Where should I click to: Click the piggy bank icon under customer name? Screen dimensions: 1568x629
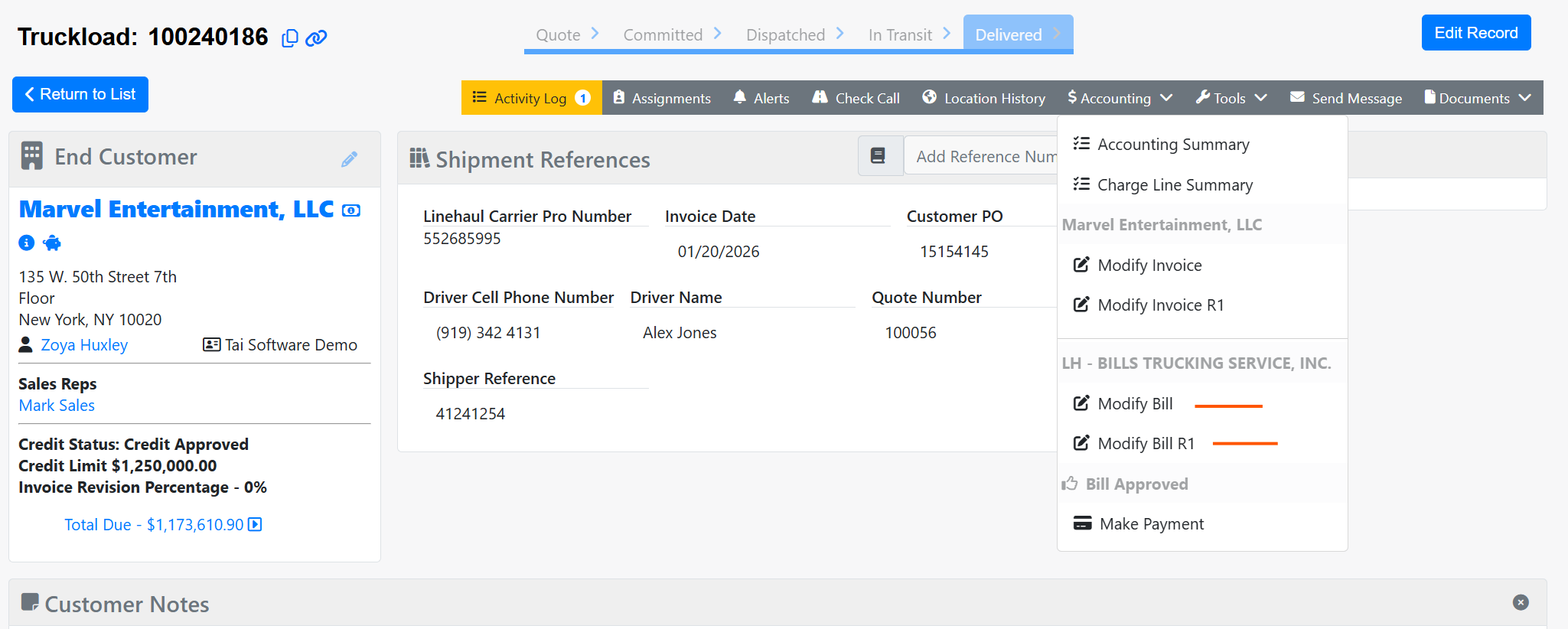coord(52,243)
